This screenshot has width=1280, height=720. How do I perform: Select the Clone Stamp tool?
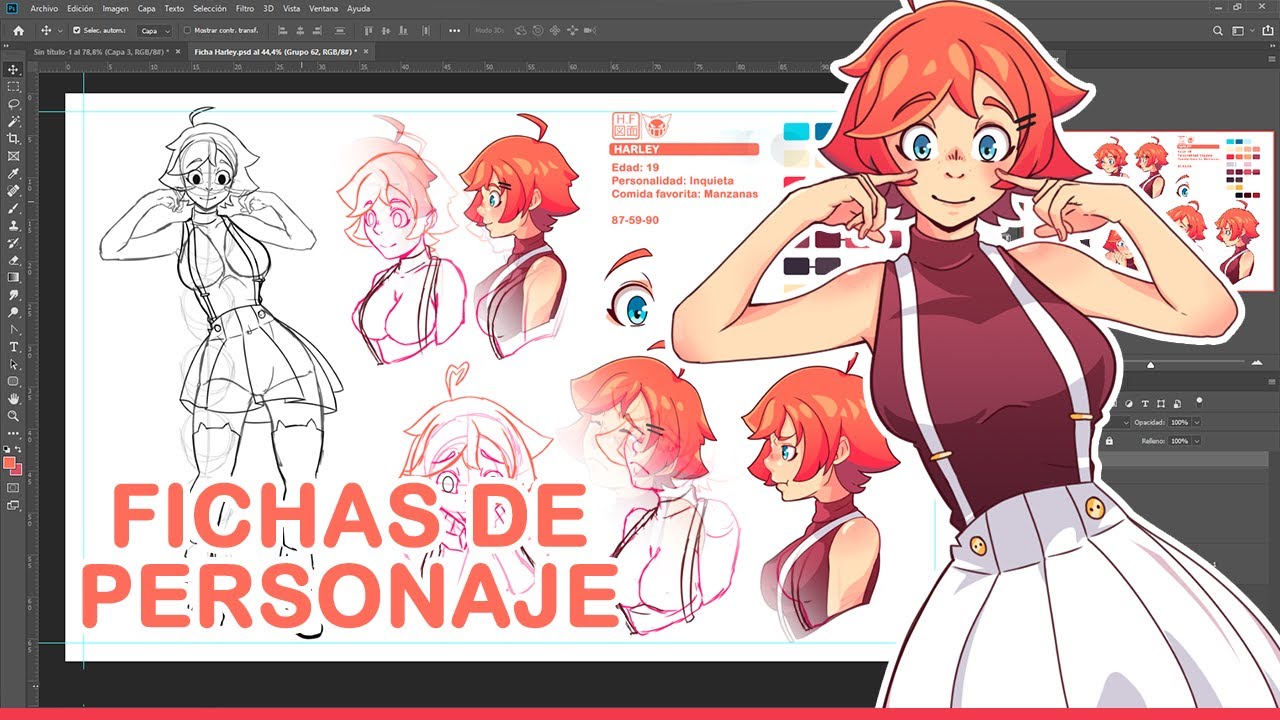coord(14,225)
